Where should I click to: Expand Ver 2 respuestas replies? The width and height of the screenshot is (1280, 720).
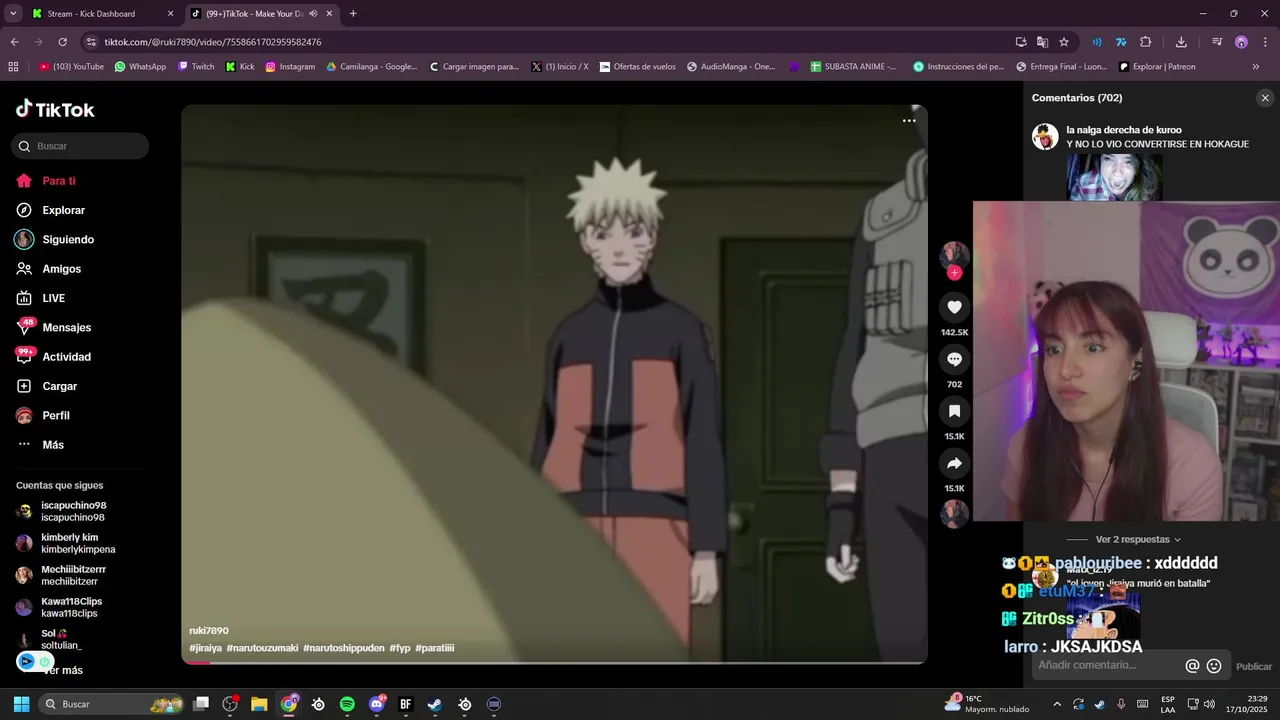point(1138,540)
